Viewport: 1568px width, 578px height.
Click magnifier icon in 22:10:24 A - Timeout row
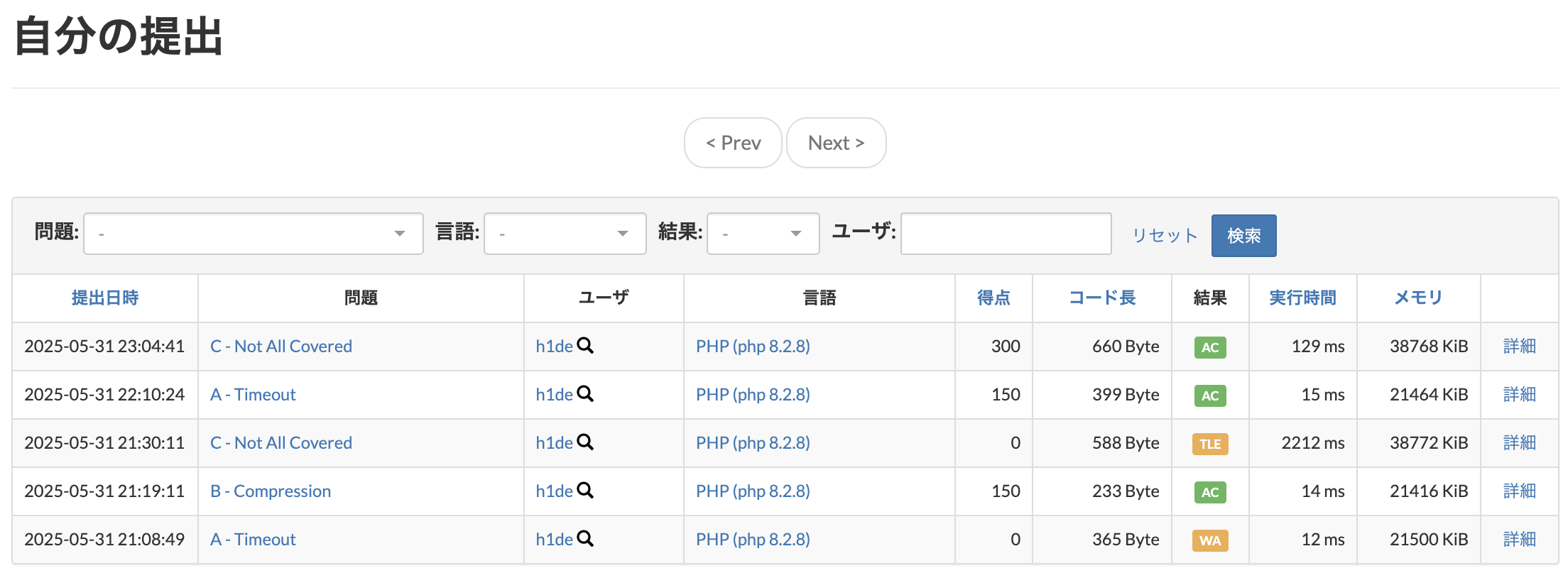pos(585,394)
